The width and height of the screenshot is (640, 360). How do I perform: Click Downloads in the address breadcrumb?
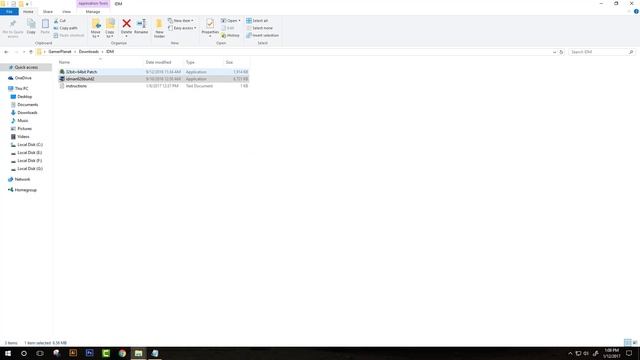point(89,52)
